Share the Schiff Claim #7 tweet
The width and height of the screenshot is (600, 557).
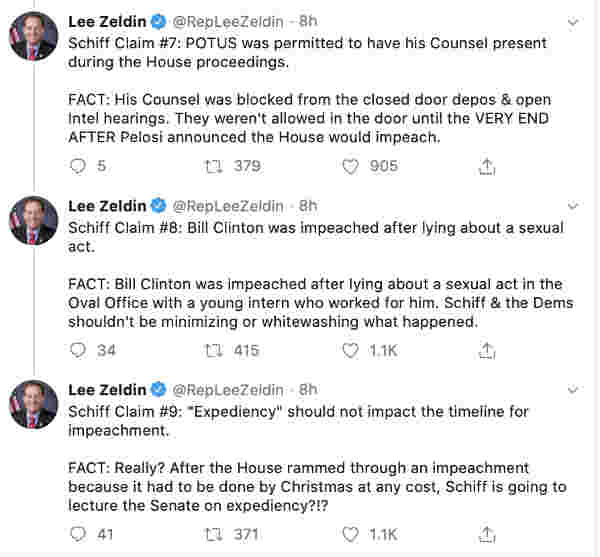[487, 166]
